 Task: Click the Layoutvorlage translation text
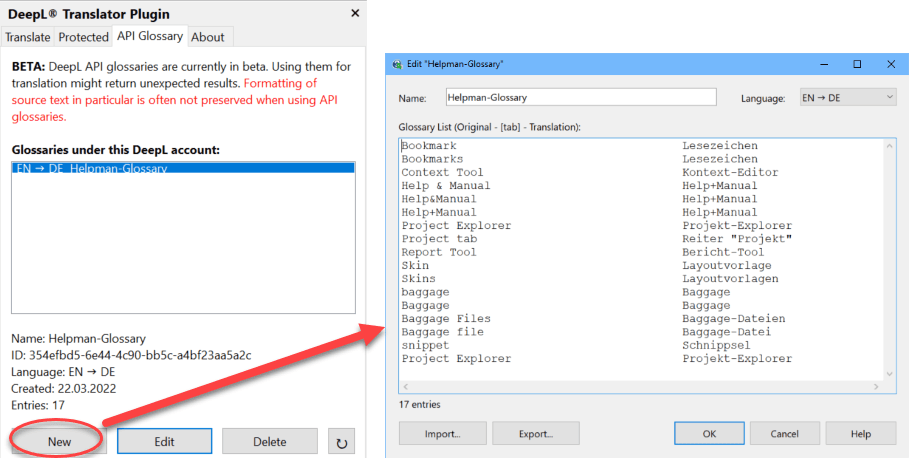click(727, 266)
